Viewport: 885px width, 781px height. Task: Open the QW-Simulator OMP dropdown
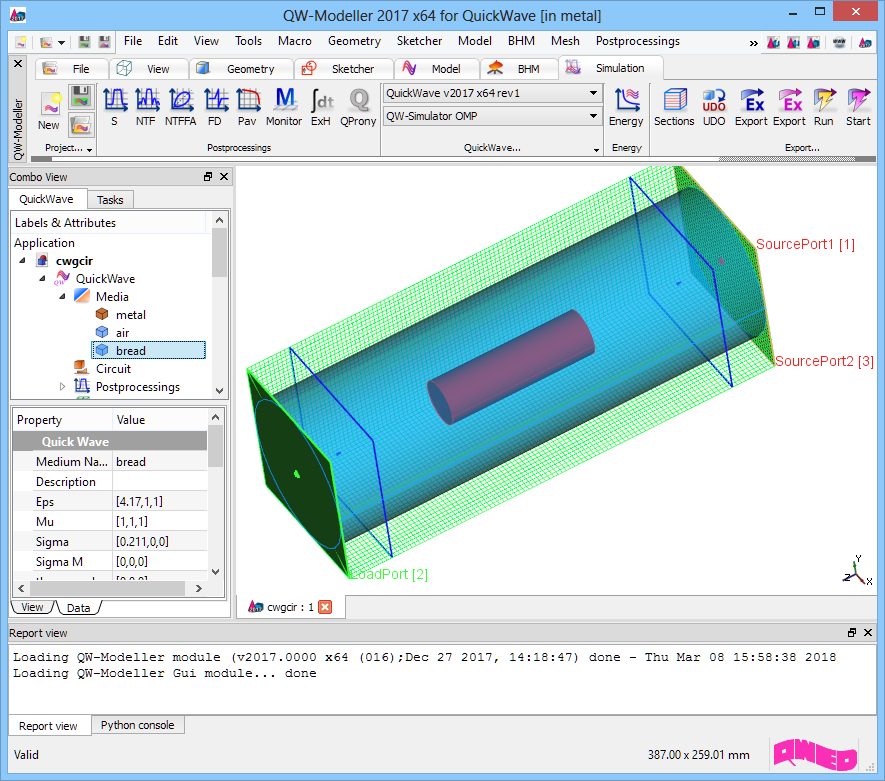pos(593,117)
